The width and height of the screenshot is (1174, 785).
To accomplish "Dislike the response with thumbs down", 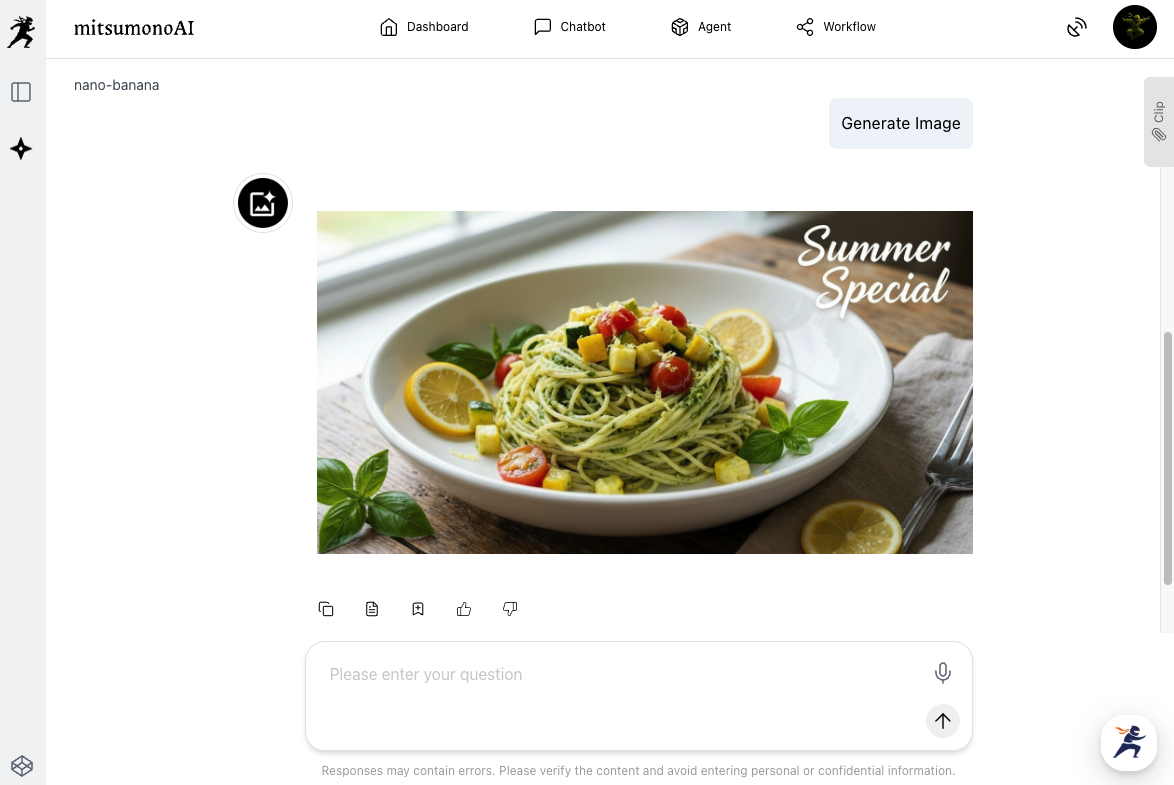I will (510, 609).
